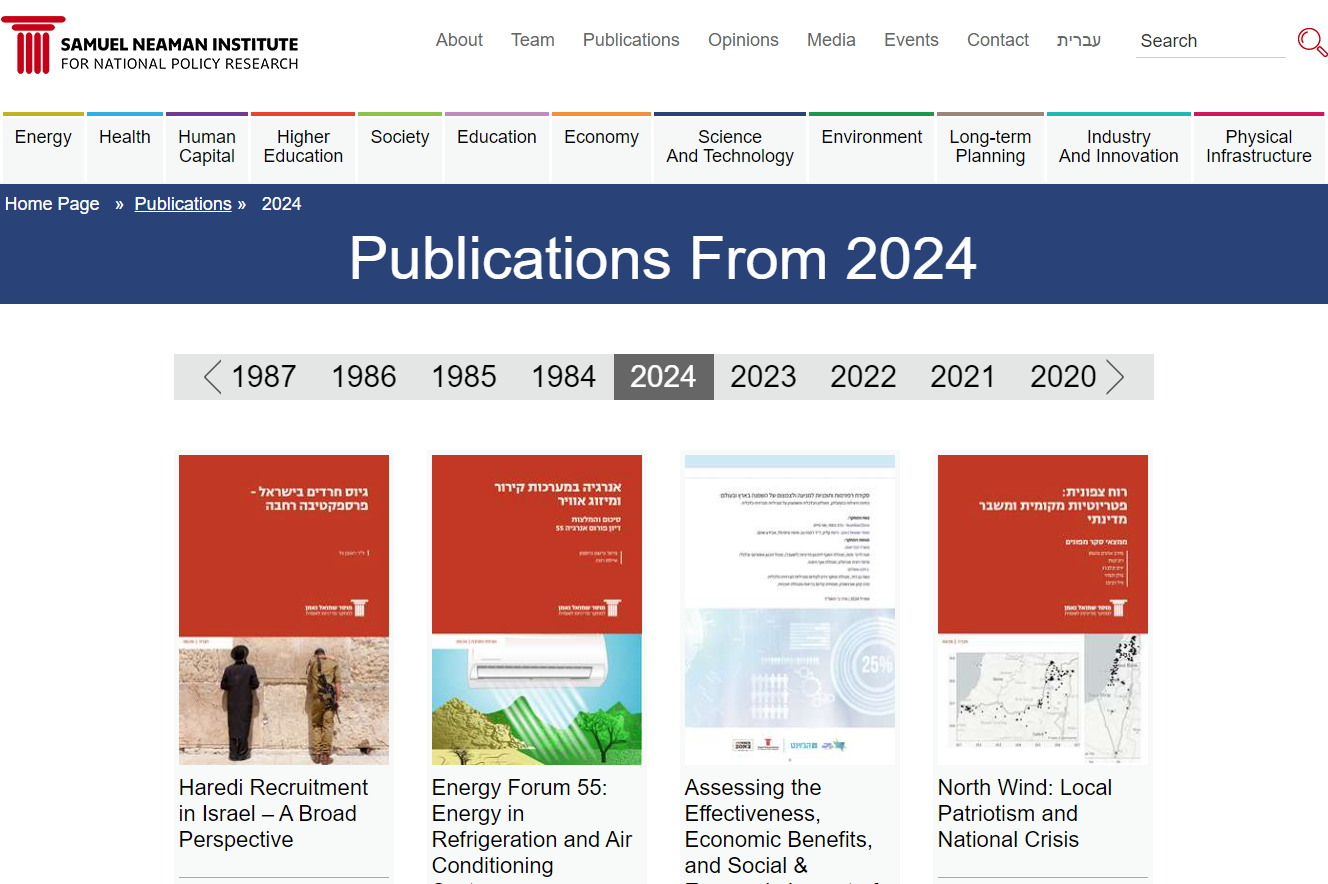
Task: Select the Environment category tab
Action: pos(872,147)
